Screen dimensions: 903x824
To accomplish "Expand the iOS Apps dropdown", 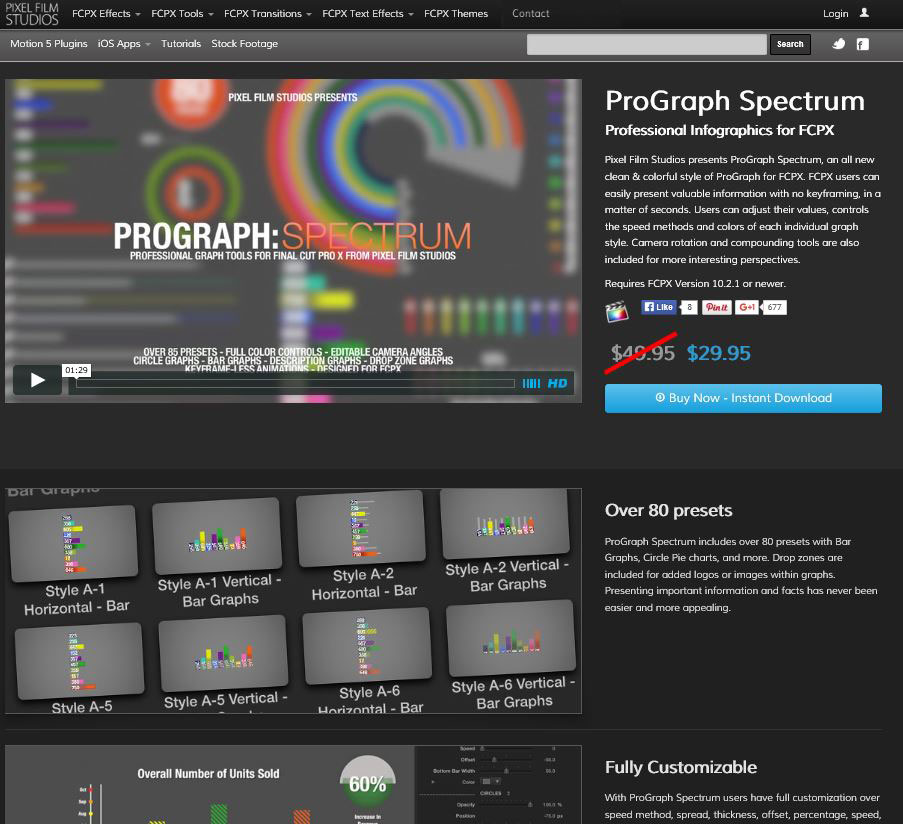I will tap(124, 44).
